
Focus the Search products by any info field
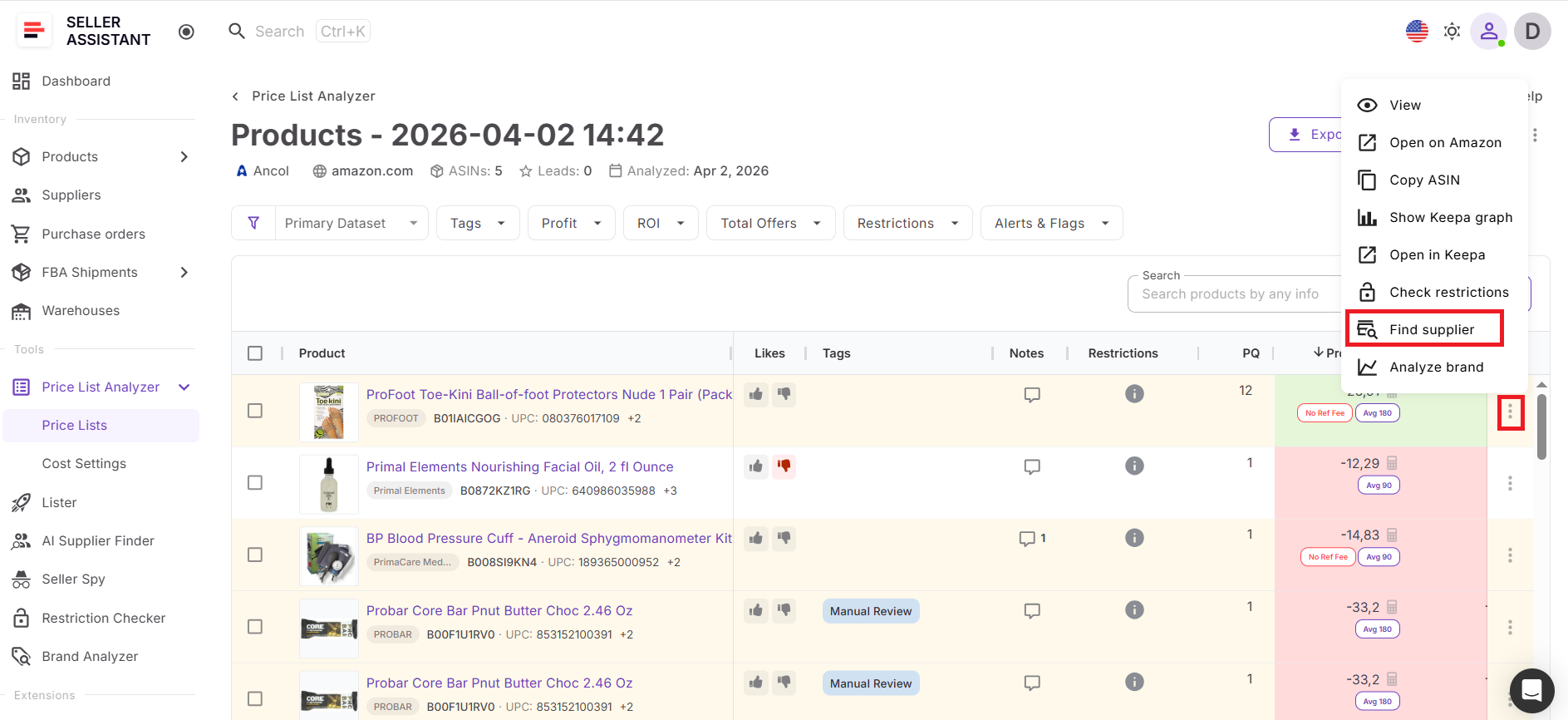pyautogui.click(x=1234, y=293)
